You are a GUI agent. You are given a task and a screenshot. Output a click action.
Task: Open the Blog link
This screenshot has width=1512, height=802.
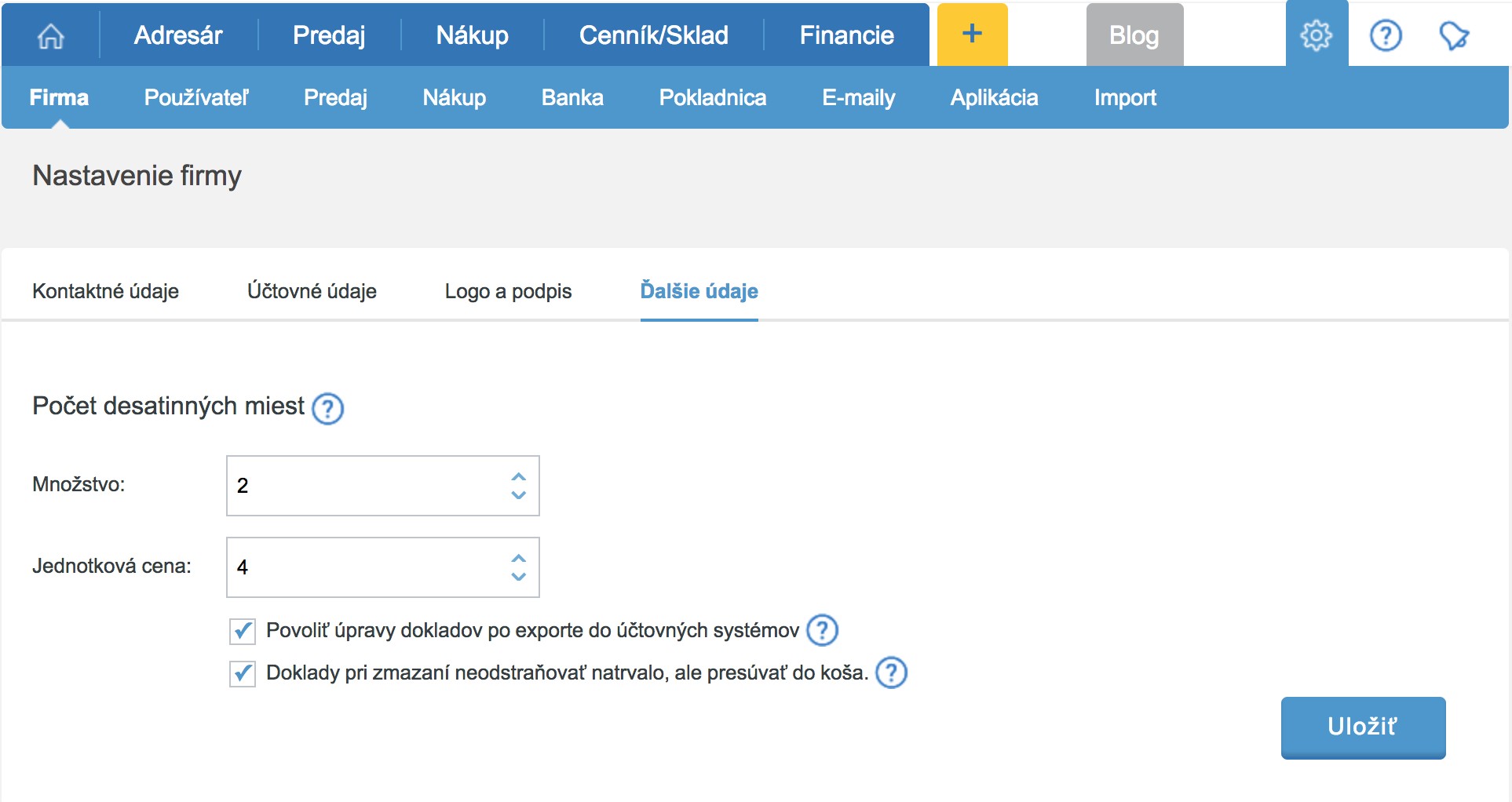(x=1134, y=35)
